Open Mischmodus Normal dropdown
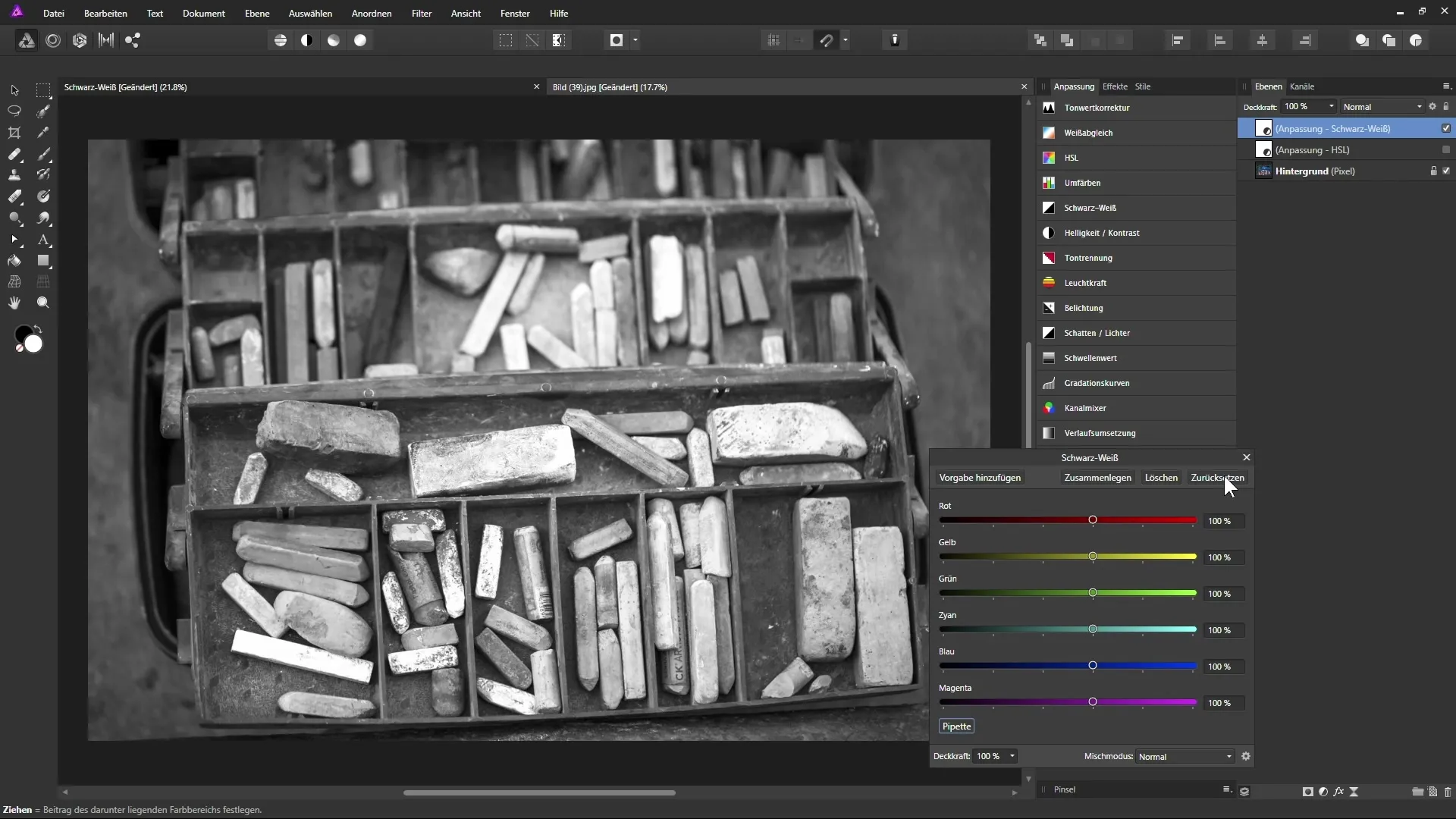The height and width of the screenshot is (819, 1456). (x=1185, y=757)
